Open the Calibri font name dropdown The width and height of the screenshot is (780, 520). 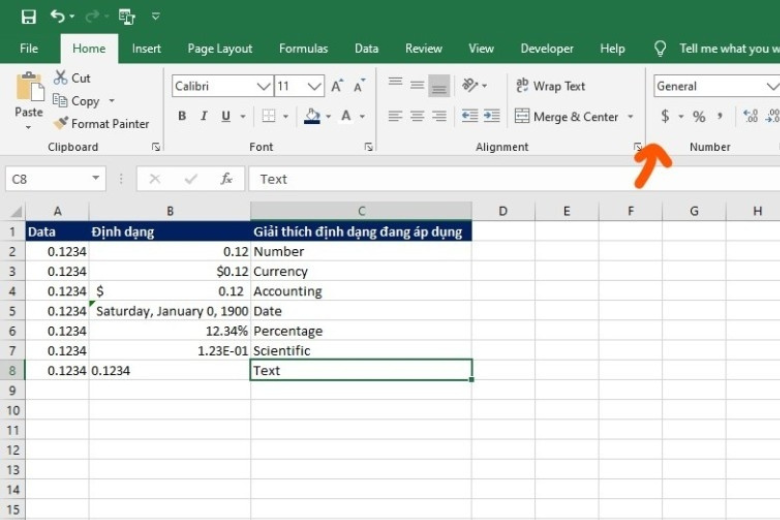(x=264, y=87)
